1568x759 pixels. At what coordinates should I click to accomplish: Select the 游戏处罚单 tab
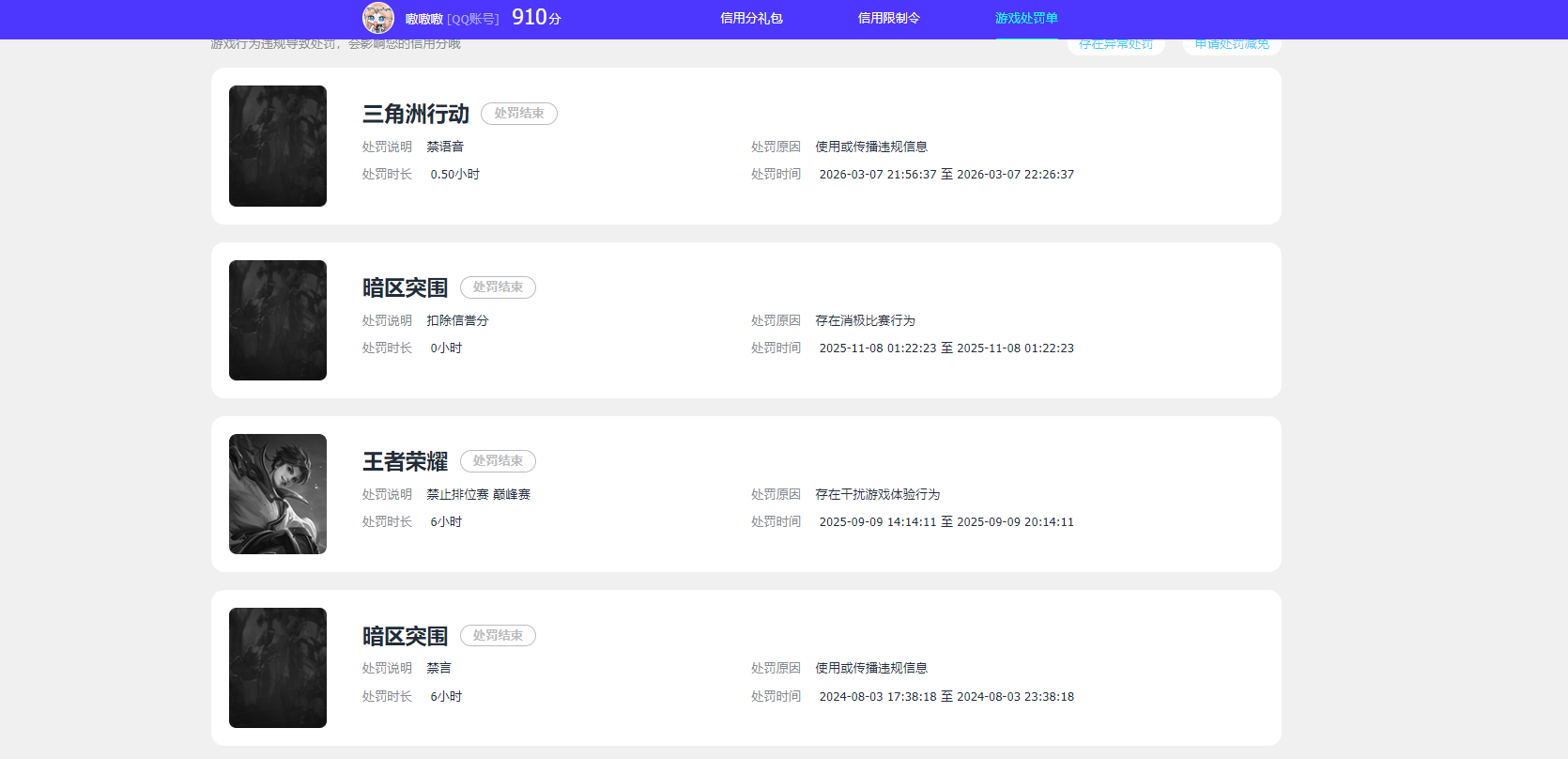point(1026,18)
